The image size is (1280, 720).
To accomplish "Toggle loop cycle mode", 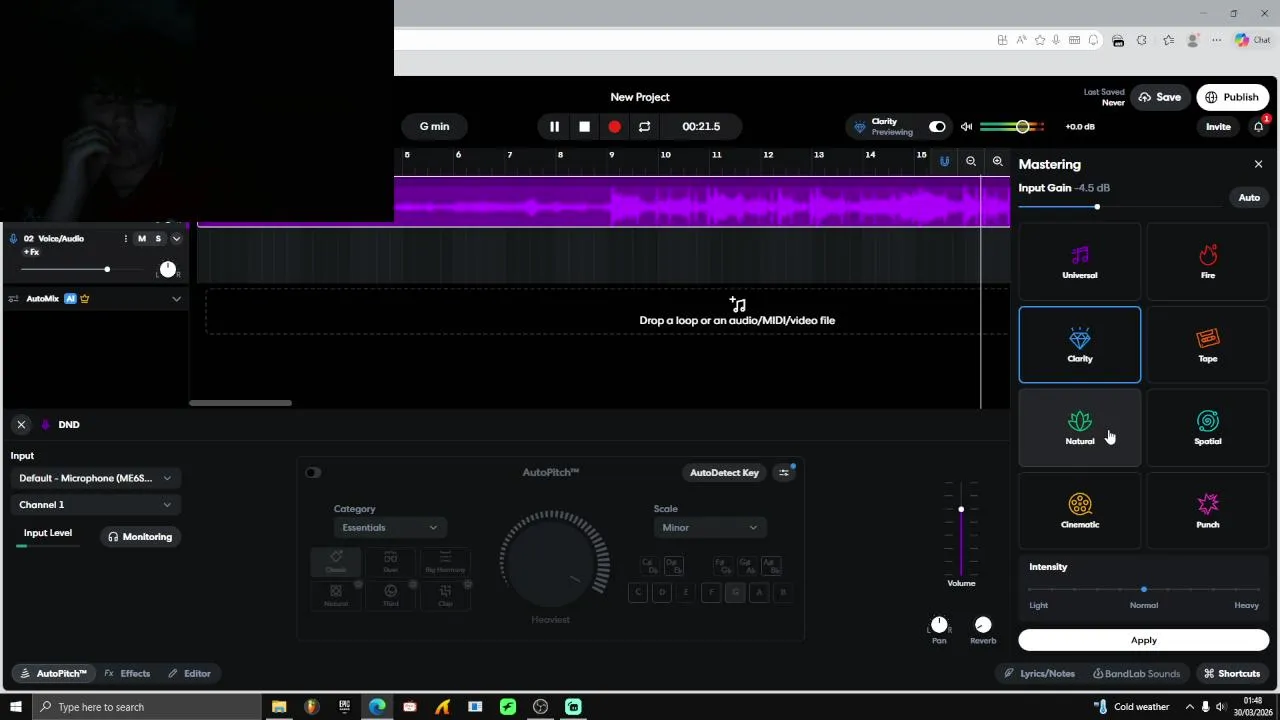I will (644, 127).
